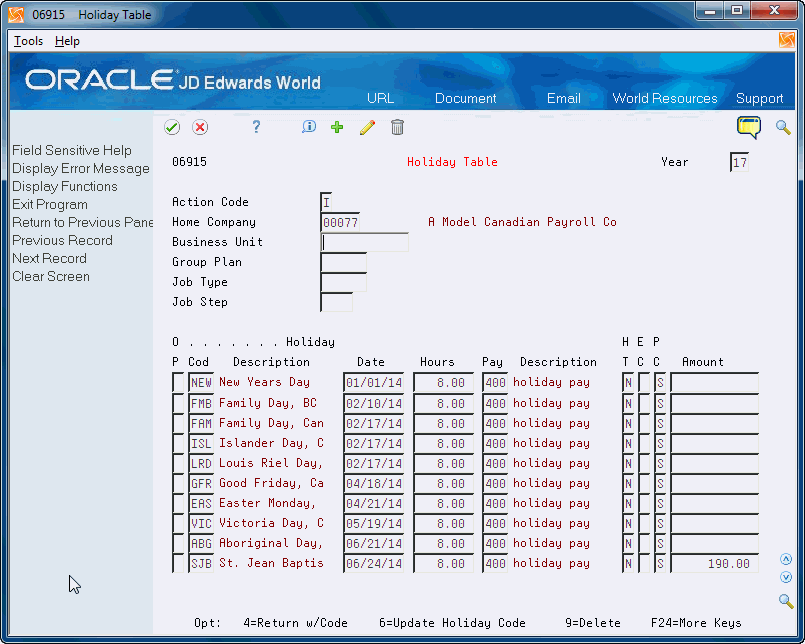The image size is (805, 644).
Task: Click the Group Plan field
Action: click(x=343, y=262)
